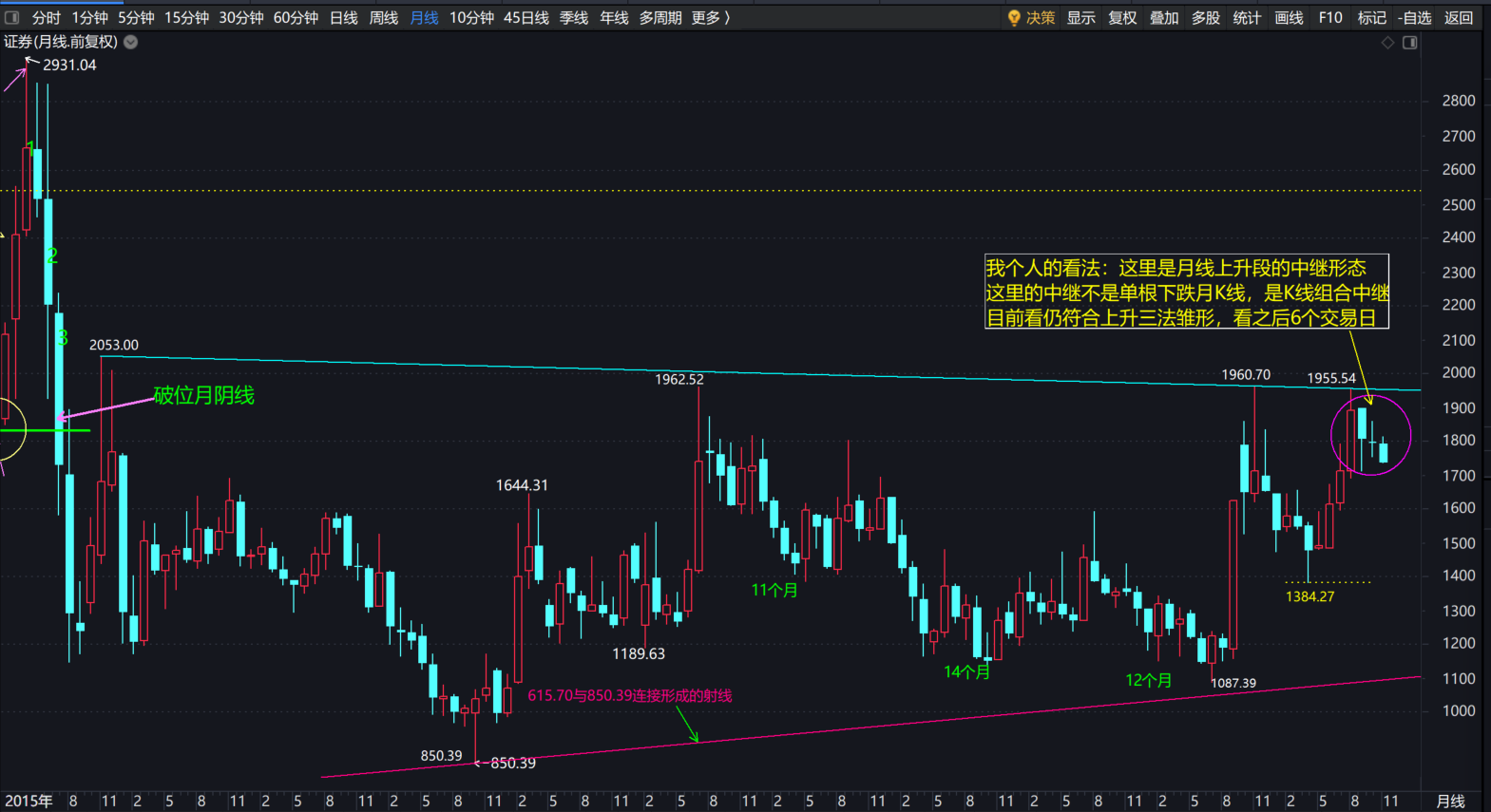
Task: Select the magenta circle drawing on chart
Action: coord(1371,436)
